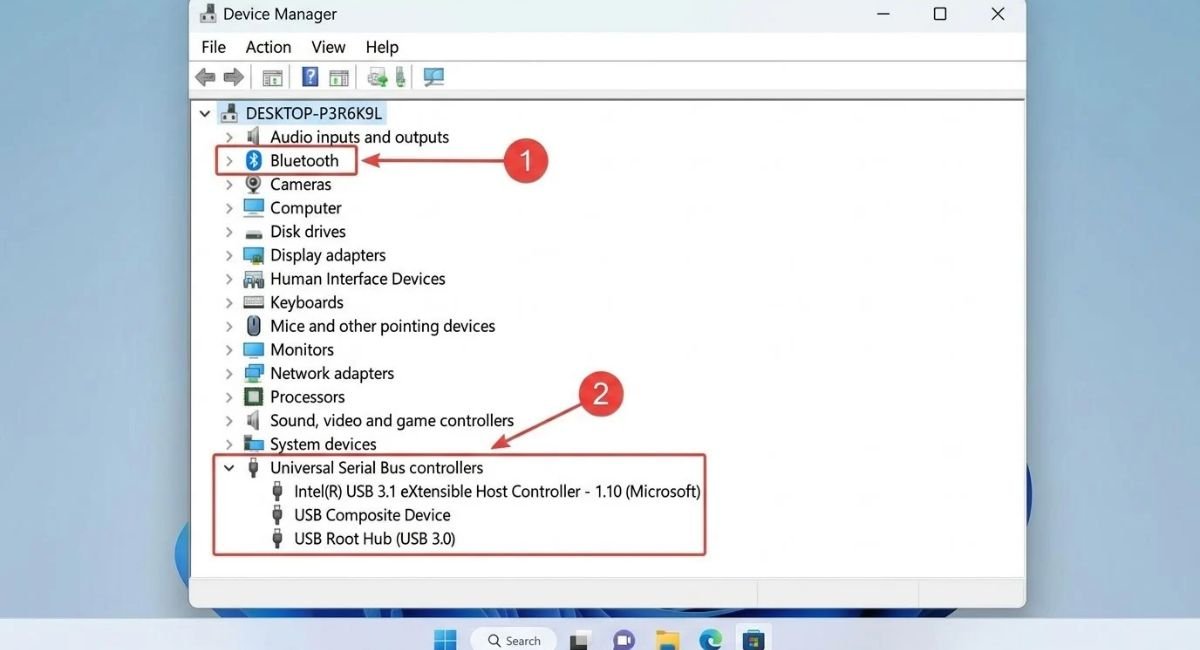
Task: Click the Universal Serial Bus controllers plug icon
Action: (x=253, y=468)
